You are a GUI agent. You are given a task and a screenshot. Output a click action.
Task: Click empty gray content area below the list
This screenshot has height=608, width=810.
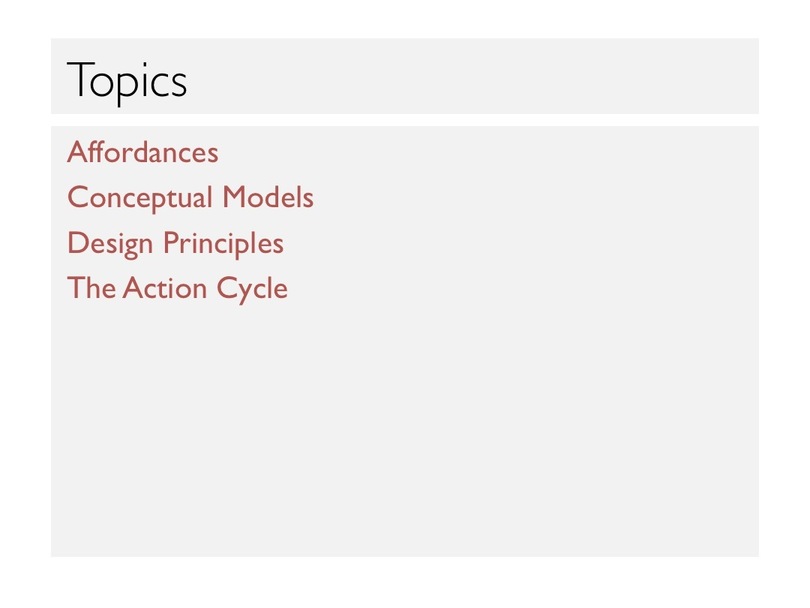click(x=404, y=429)
